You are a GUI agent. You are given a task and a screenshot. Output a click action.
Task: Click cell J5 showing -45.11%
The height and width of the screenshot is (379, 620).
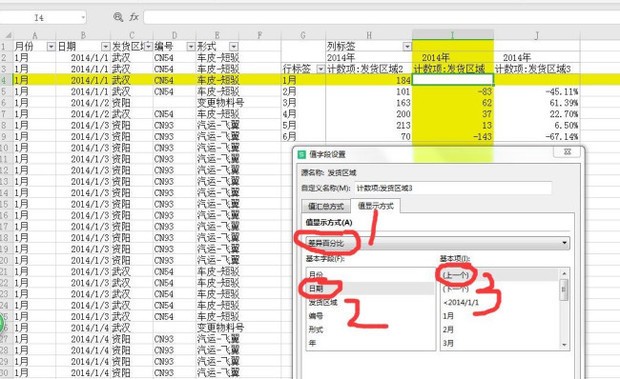click(x=537, y=92)
